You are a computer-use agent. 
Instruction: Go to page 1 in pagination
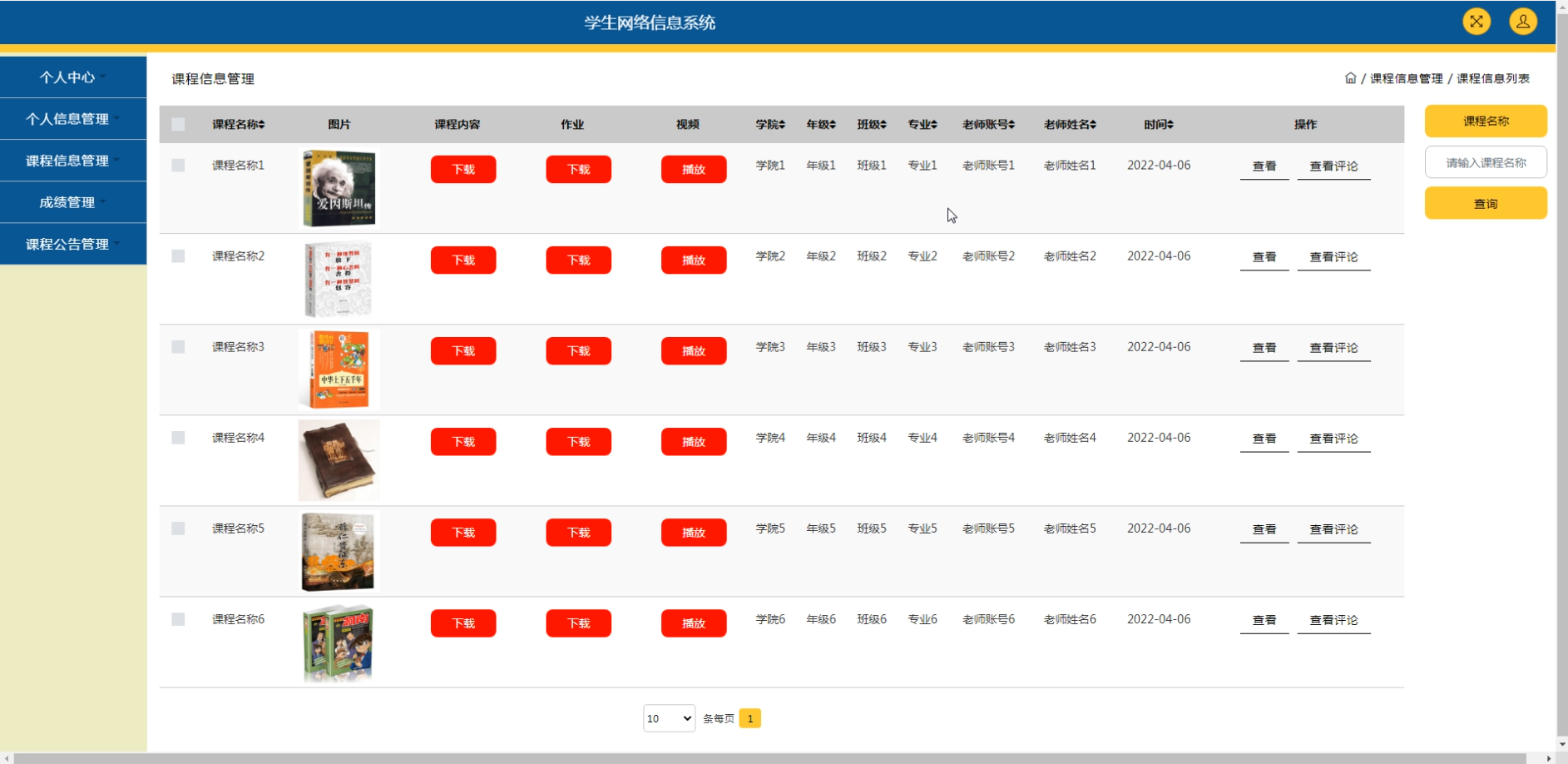coord(749,718)
